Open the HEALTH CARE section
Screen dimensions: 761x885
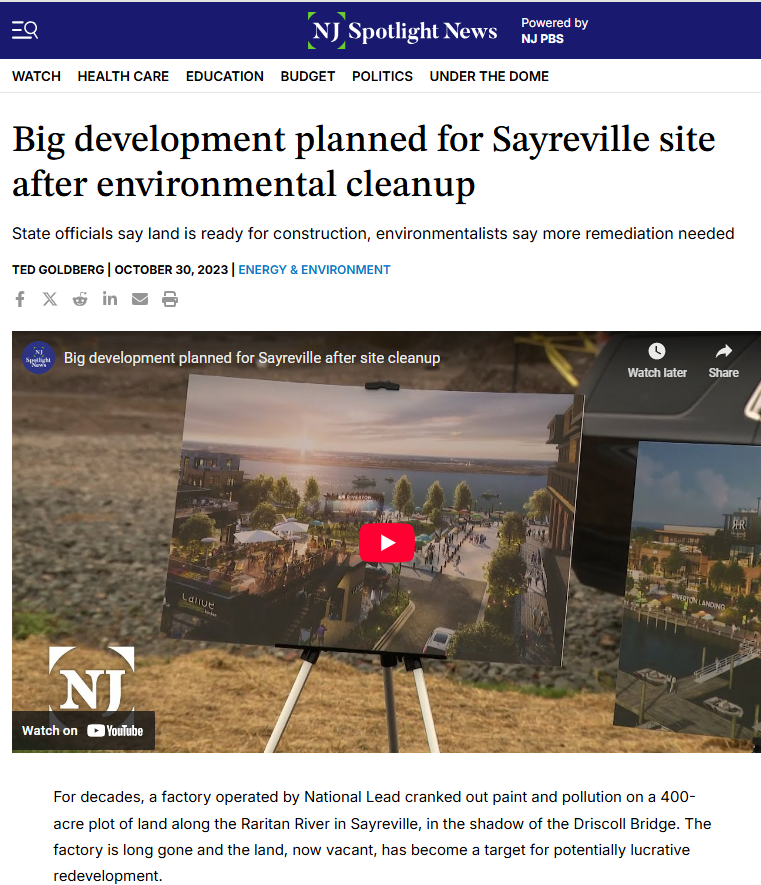(x=123, y=76)
